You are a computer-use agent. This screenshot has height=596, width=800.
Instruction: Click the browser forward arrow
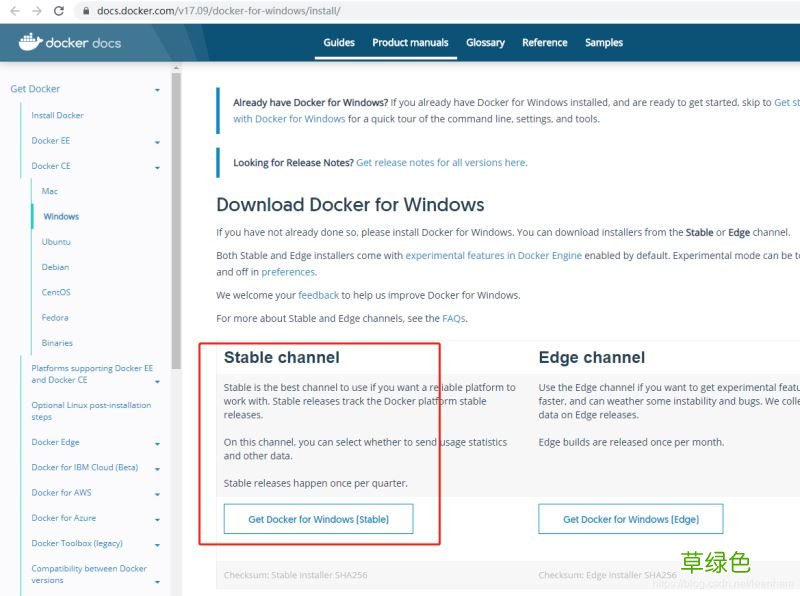click(x=38, y=12)
